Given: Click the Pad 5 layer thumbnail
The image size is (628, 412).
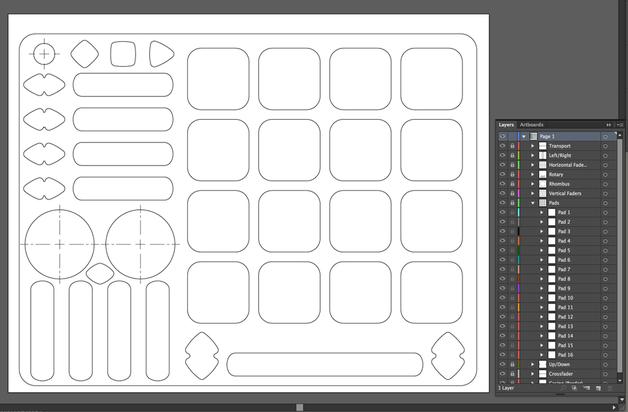Looking at the screenshot, I should [552, 251].
